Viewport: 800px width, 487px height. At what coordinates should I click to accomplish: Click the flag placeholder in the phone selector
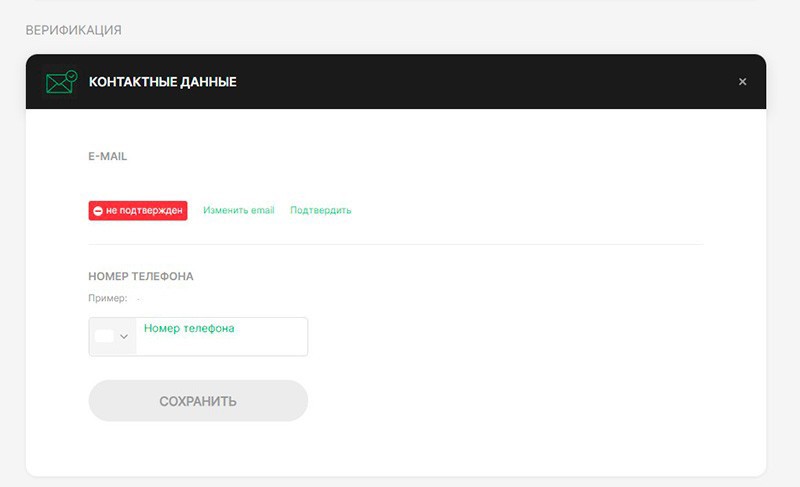pos(104,337)
